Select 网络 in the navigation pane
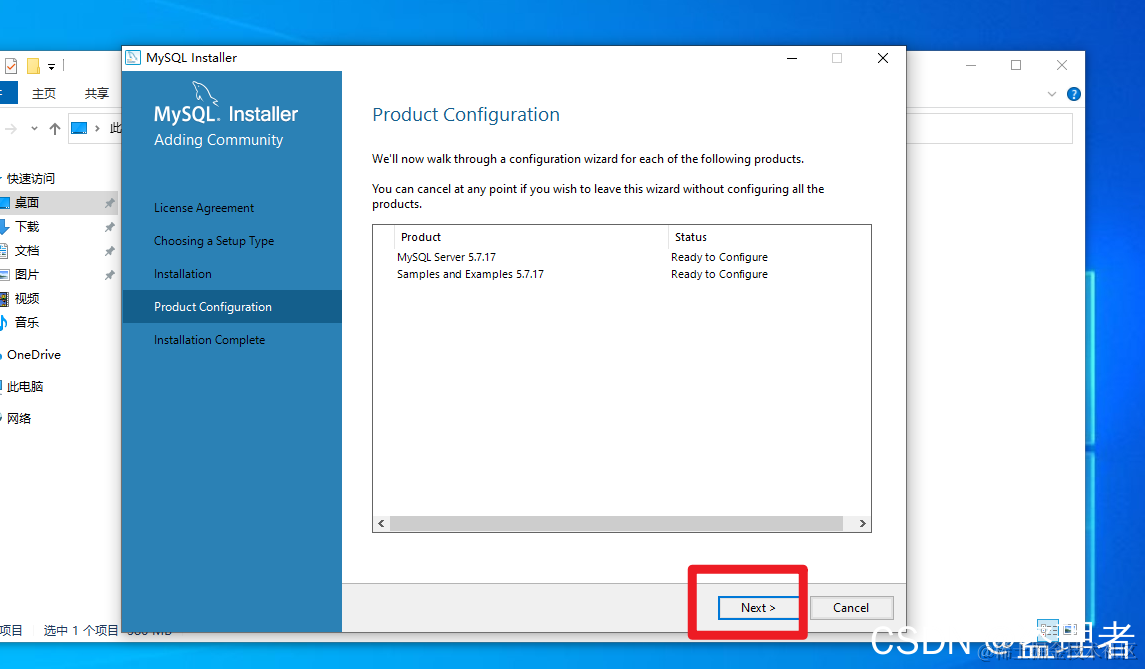 coord(19,418)
